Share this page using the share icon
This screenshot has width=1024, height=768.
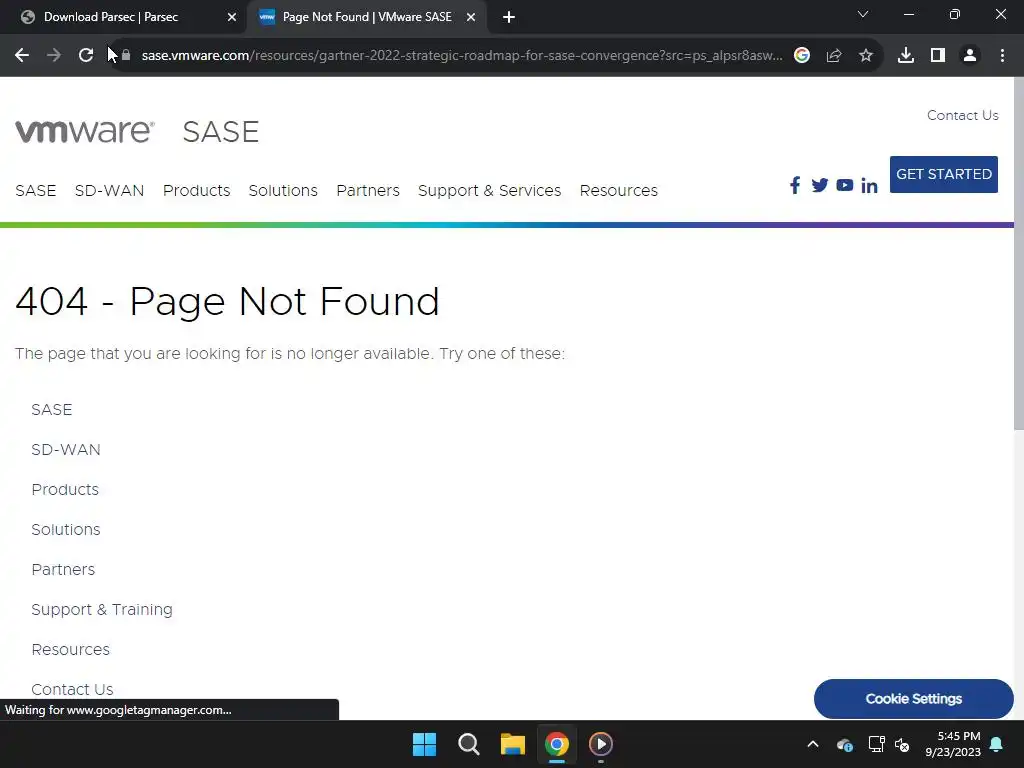click(x=834, y=56)
